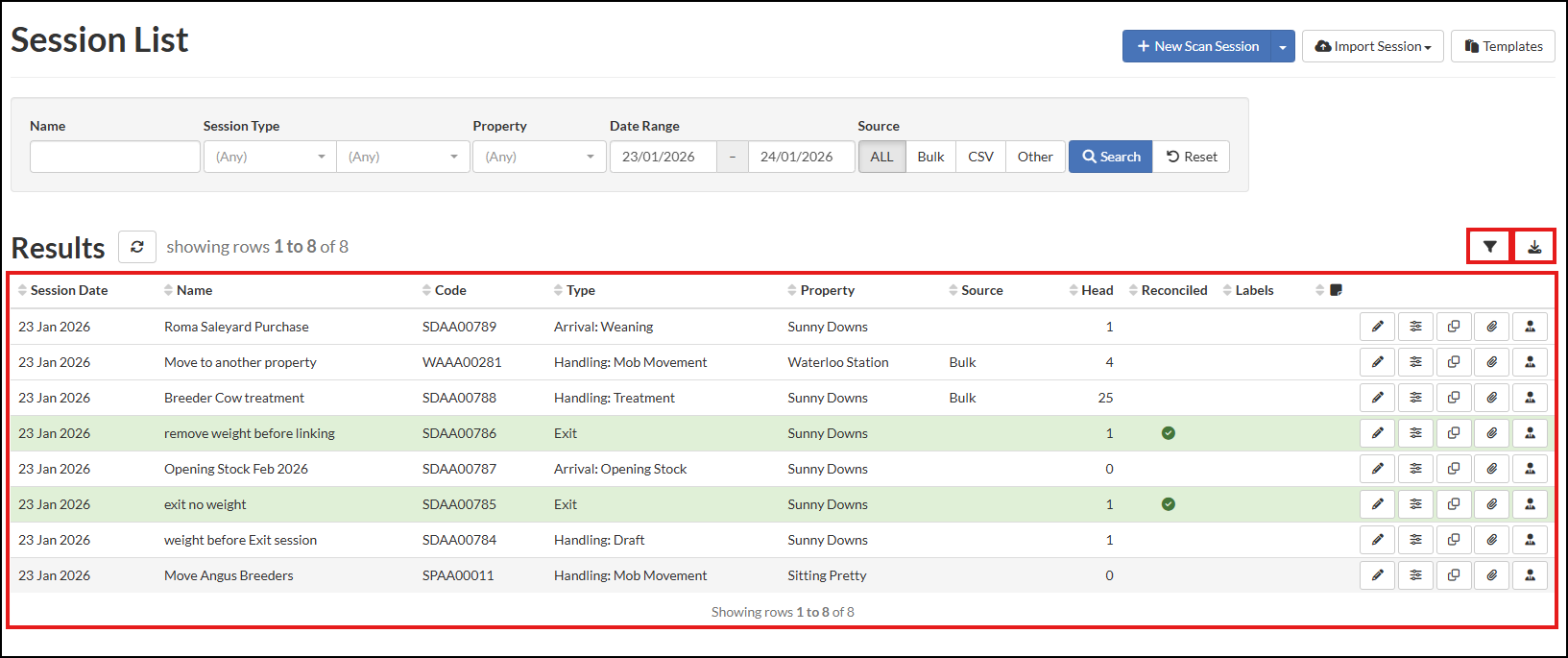Edit the Opening Stock Feb 2026 session
The width and height of the screenshot is (1568, 658).
(1378, 469)
